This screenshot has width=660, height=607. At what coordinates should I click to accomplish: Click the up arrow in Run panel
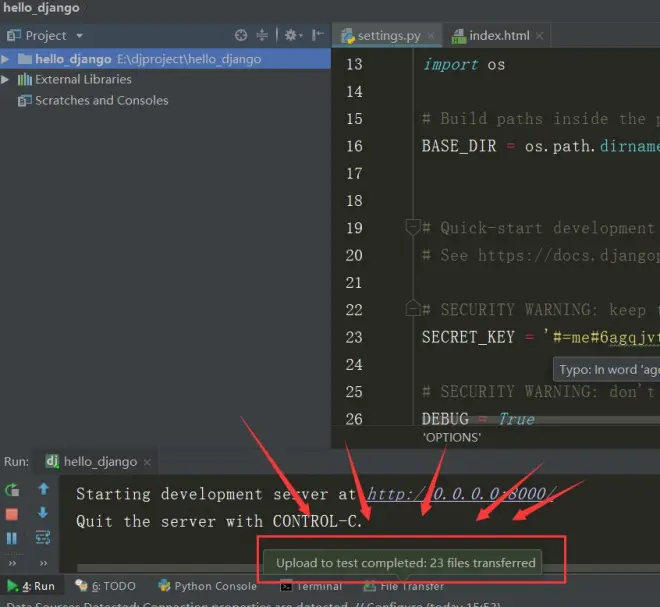point(43,490)
